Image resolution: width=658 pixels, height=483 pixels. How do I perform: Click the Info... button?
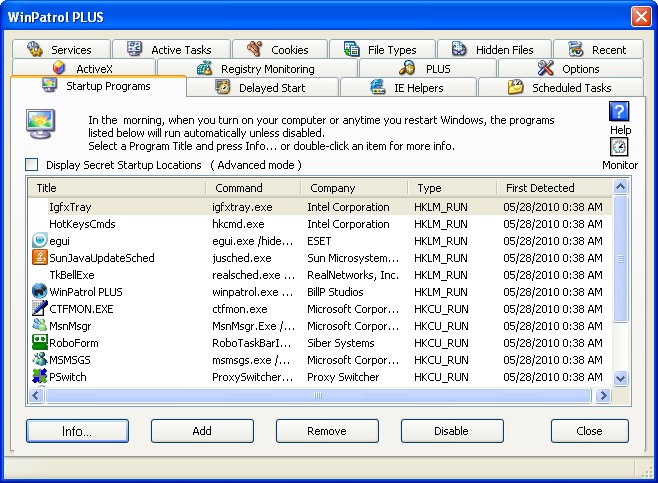pyautogui.click(x=77, y=431)
